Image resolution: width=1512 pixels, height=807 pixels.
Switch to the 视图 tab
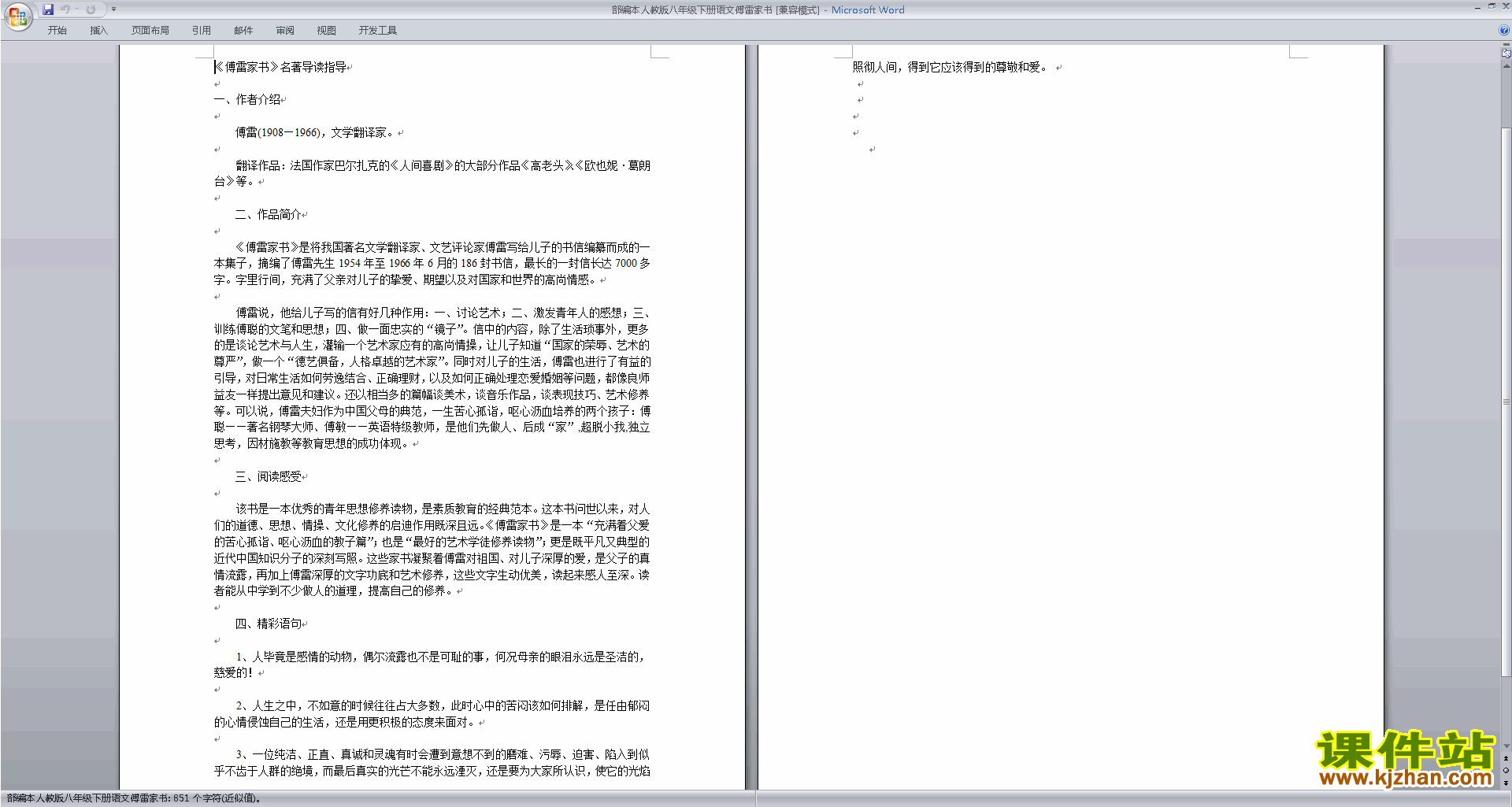pos(327,31)
